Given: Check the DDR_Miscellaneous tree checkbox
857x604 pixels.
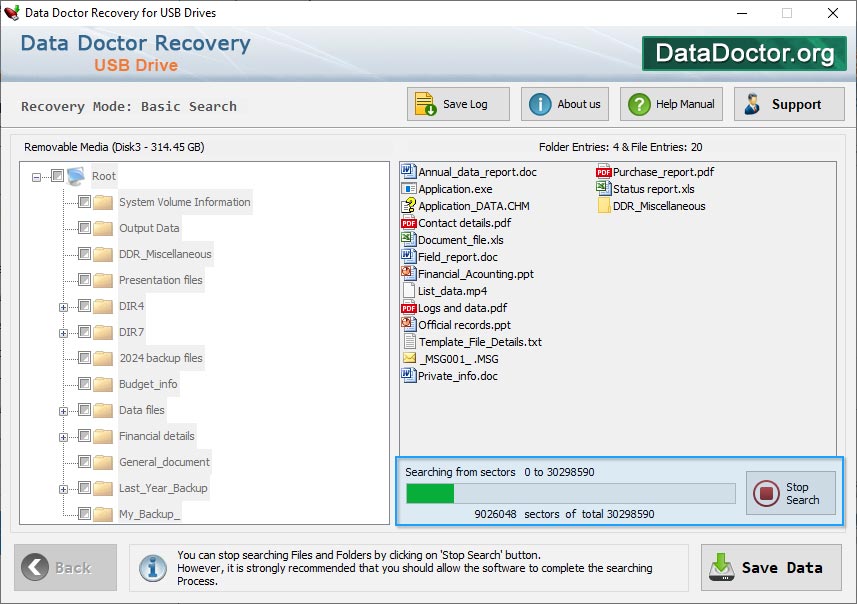Looking at the screenshot, I should 84,253.
